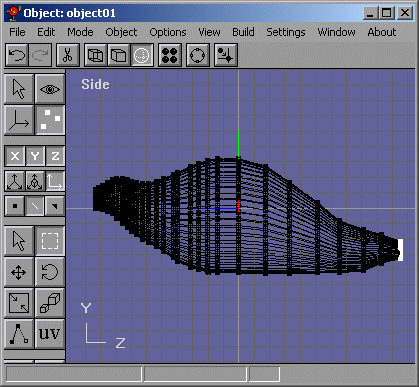
Task: Open the Window menu
Action: coord(336,32)
